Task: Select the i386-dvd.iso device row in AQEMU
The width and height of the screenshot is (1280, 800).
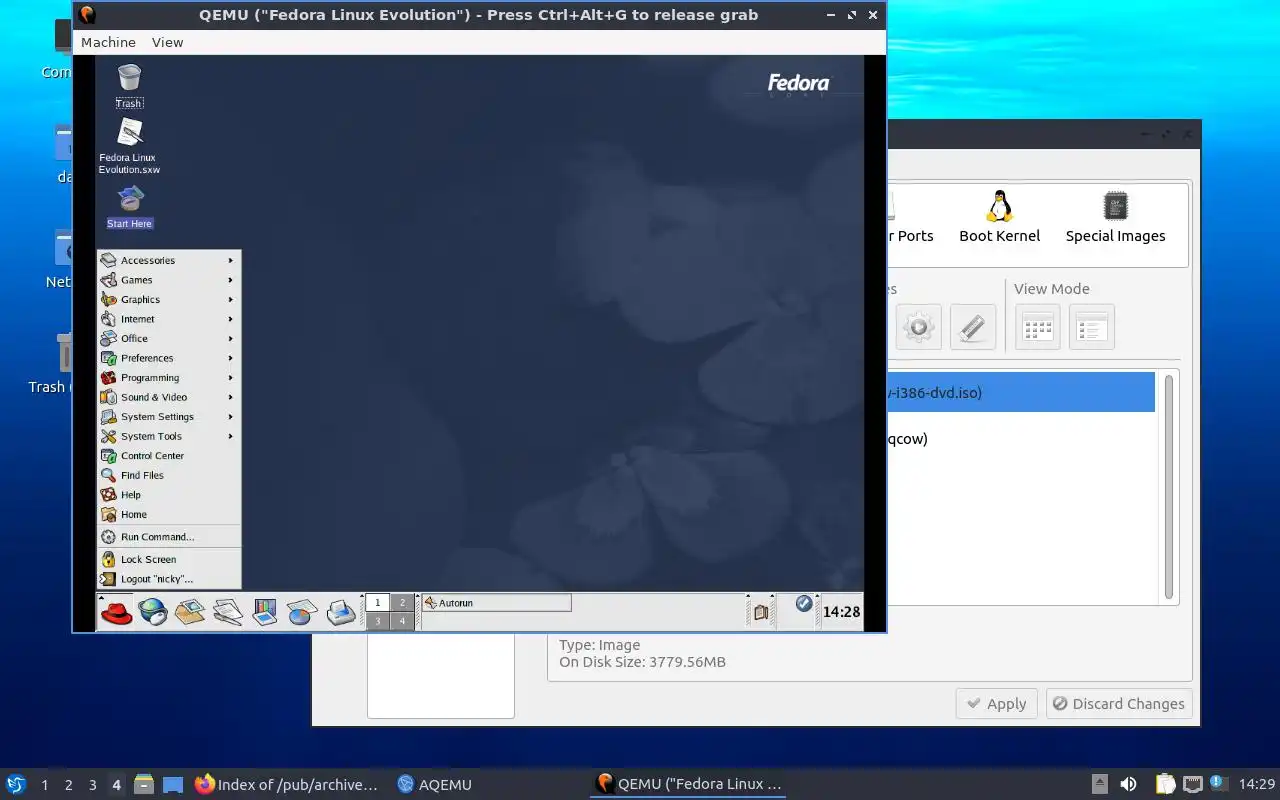Action: (x=1020, y=393)
